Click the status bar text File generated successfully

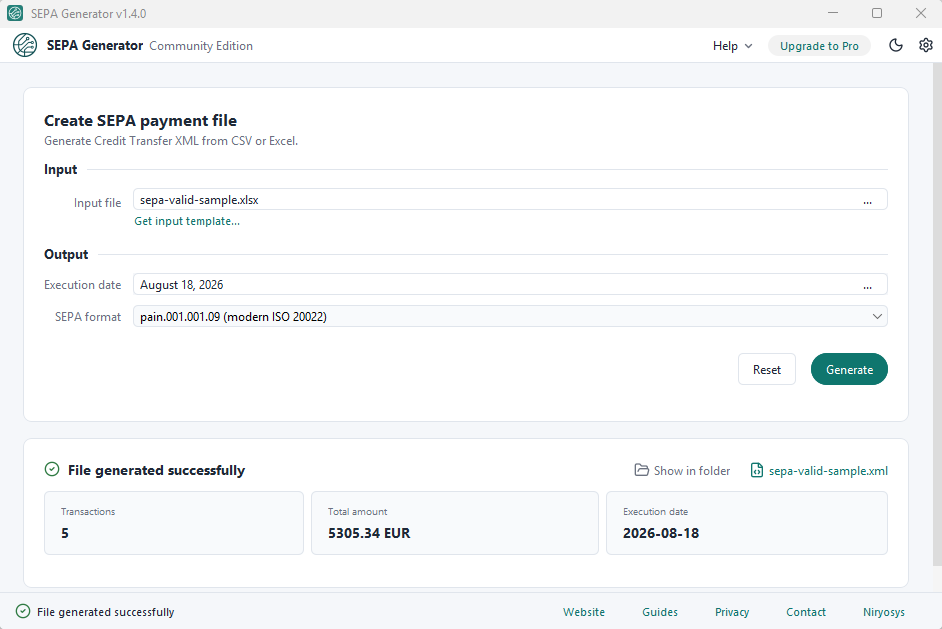pos(106,612)
